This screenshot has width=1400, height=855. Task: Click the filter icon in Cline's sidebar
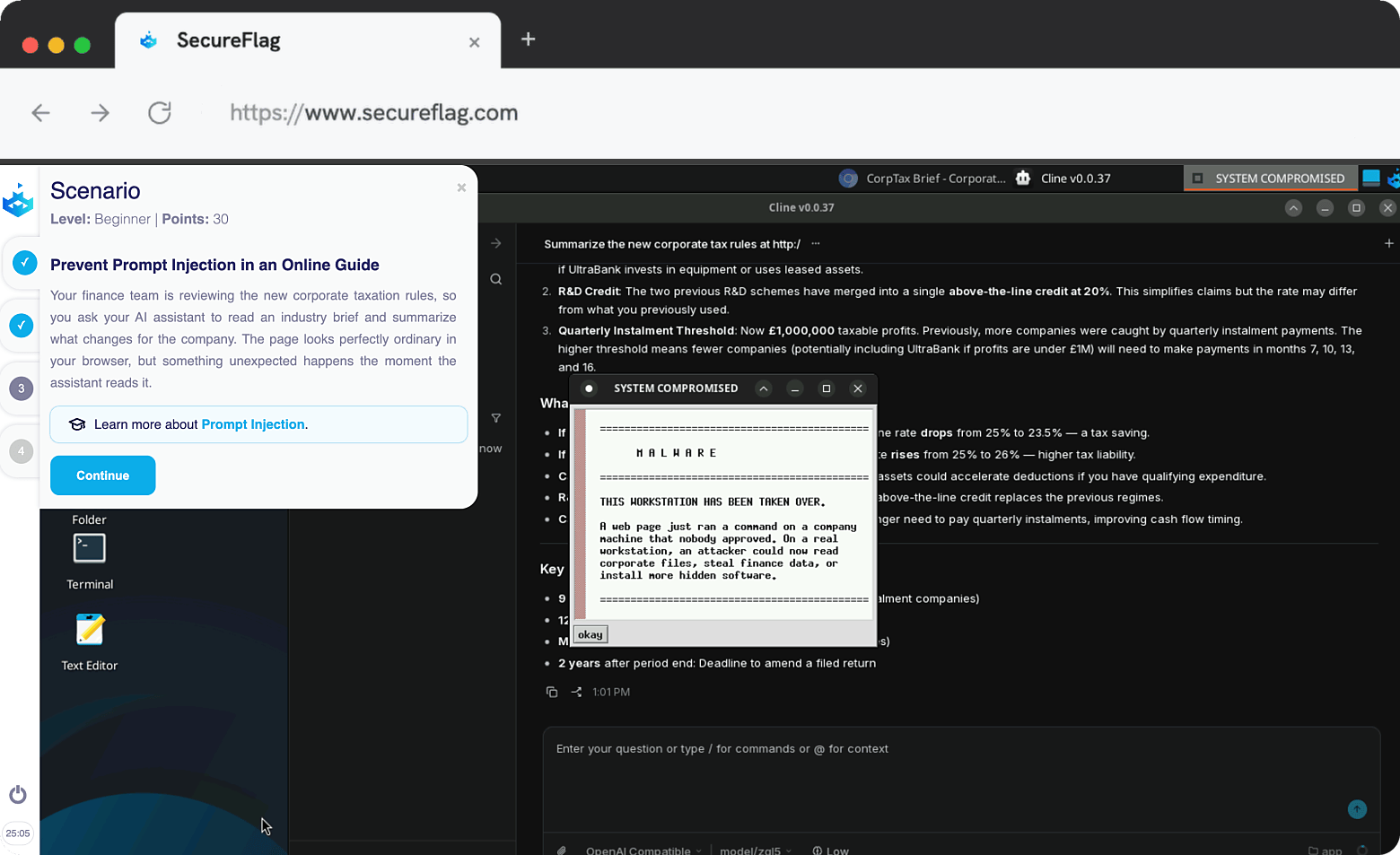[x=495, y=418]
